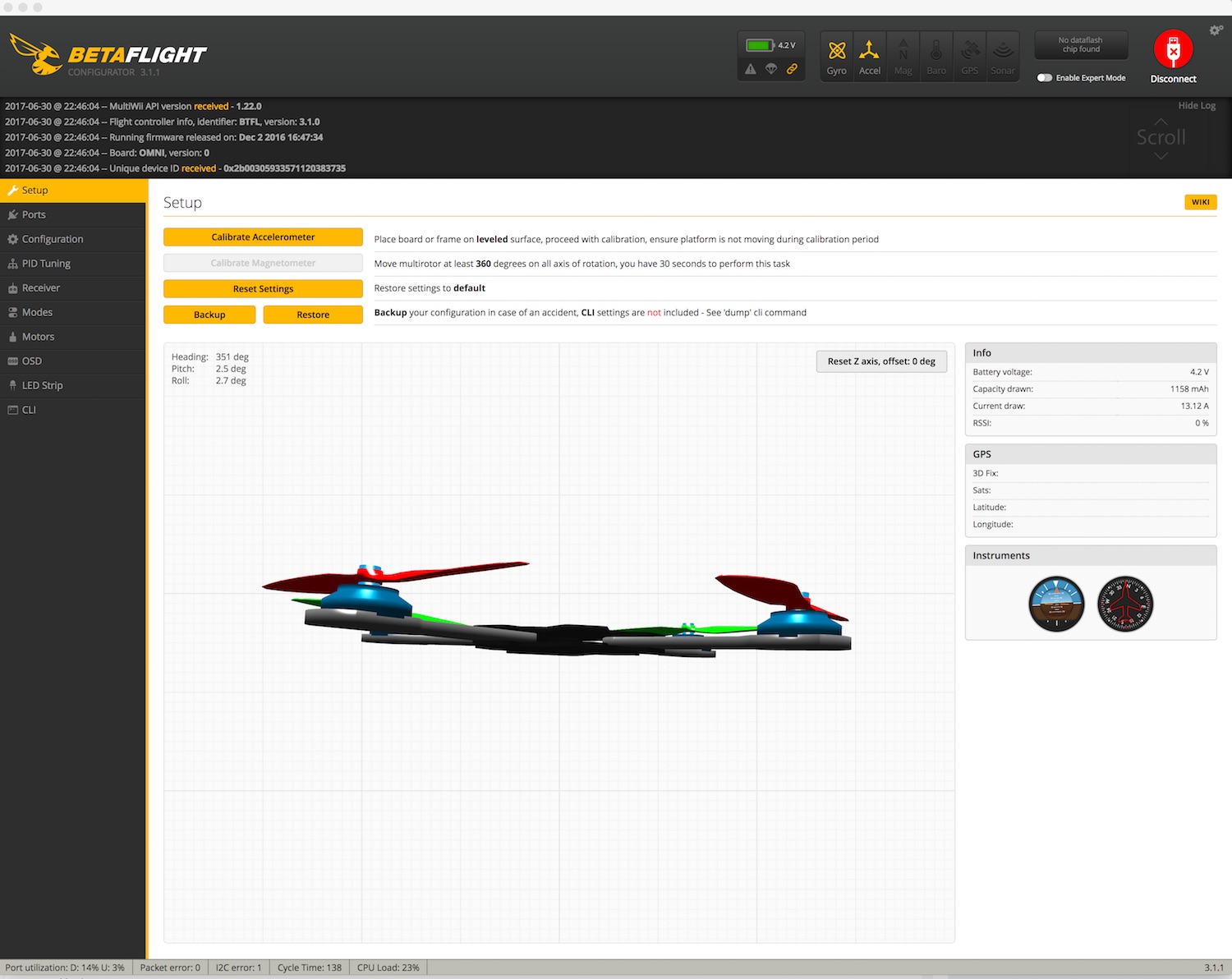1232x979 pixels.
Task: Open the WIKI link
Action: (x=1200, y=202)
